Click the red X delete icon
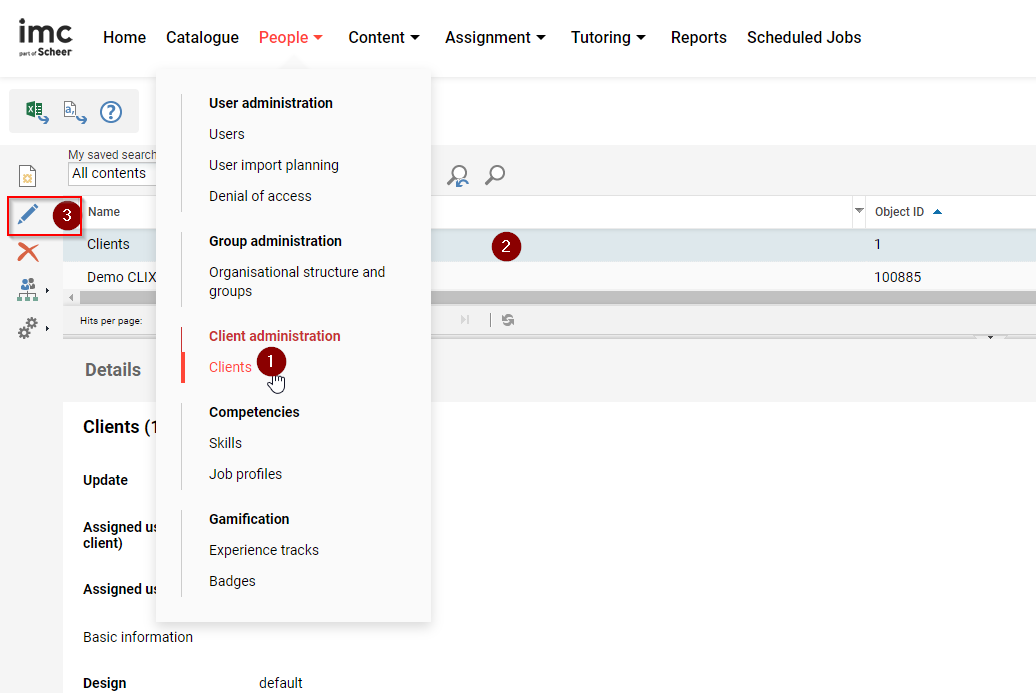 [28, 252]
